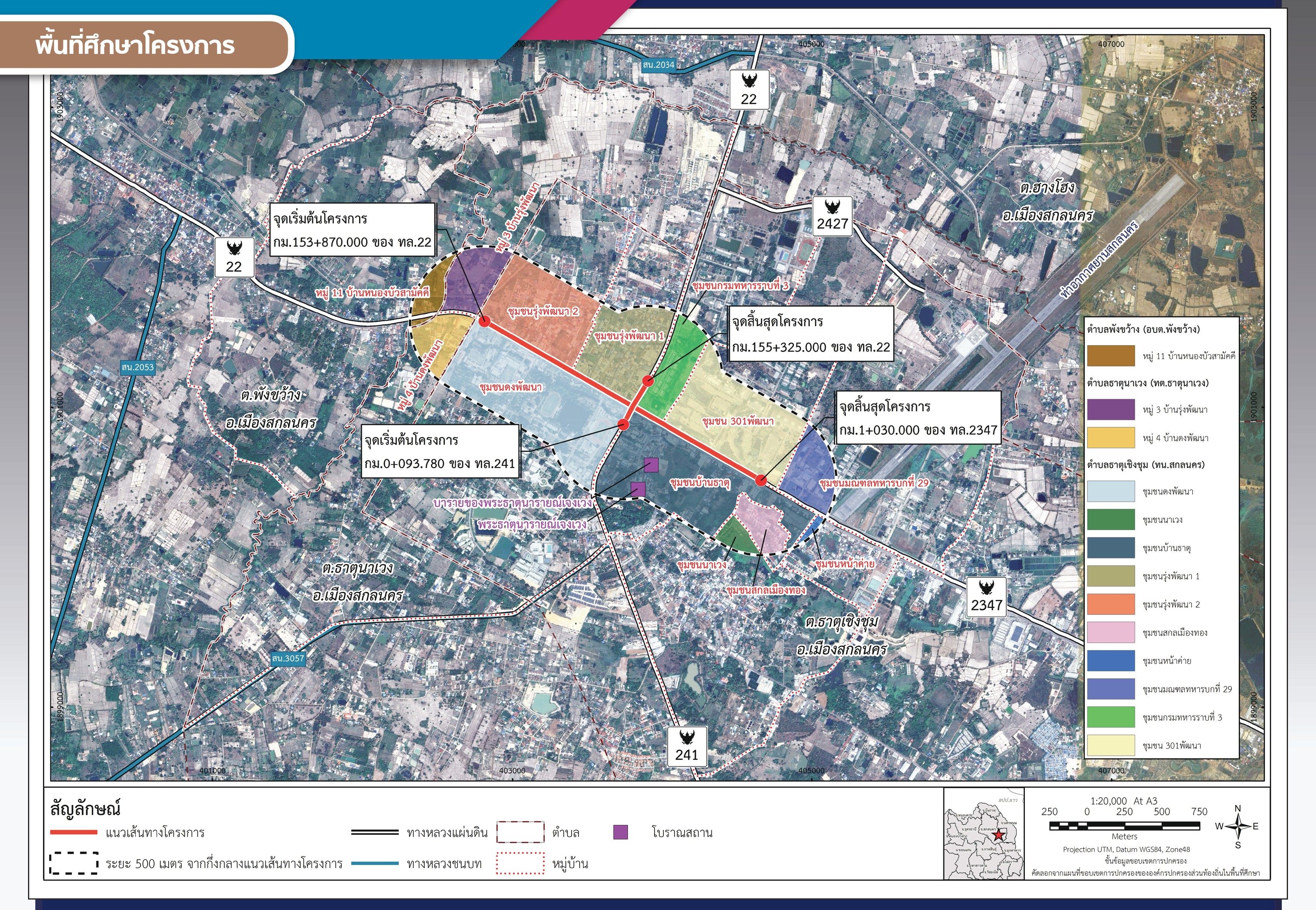Viewport: 1316px width, 910px height.
Task: Click the blue สน.3057 road label
Action: click(288, 659)
